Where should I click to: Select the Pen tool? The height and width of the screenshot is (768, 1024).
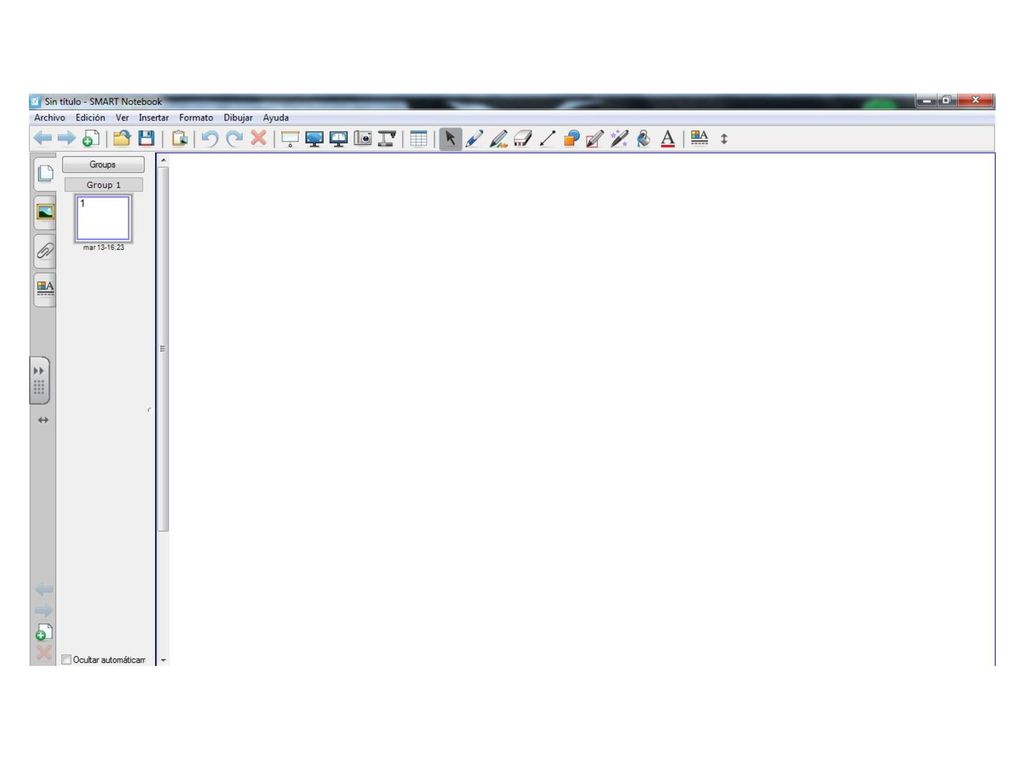click(475, 138)
